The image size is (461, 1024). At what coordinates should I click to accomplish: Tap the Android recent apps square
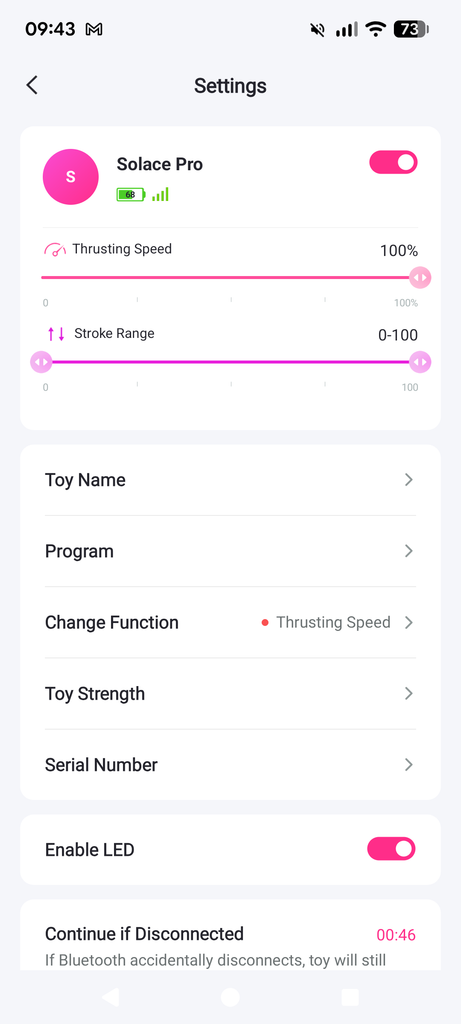[x=350, y=997]
